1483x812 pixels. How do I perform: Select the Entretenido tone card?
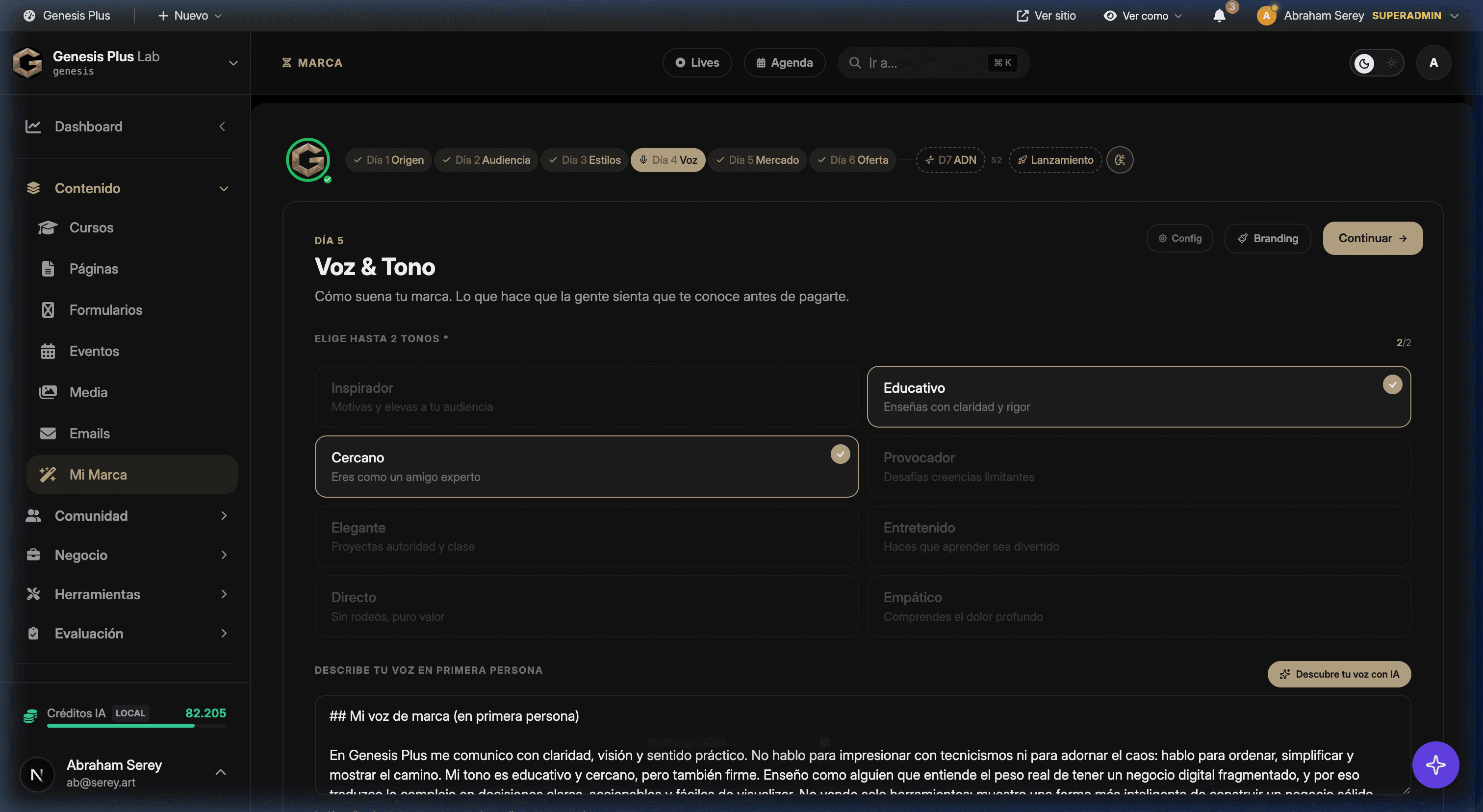coord(1139,536)
